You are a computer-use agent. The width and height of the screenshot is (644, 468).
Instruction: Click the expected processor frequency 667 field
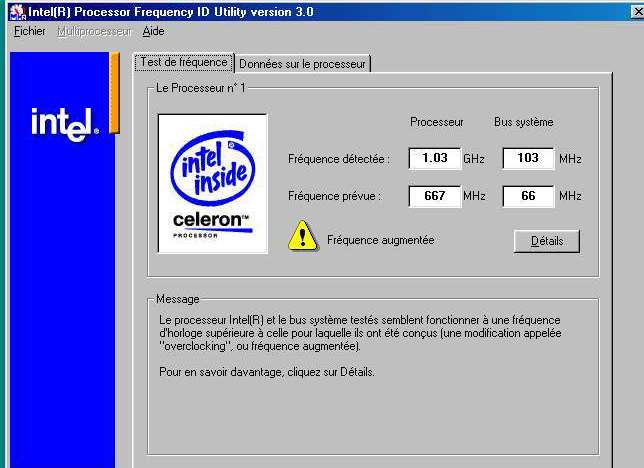click(x=435, y=196)
